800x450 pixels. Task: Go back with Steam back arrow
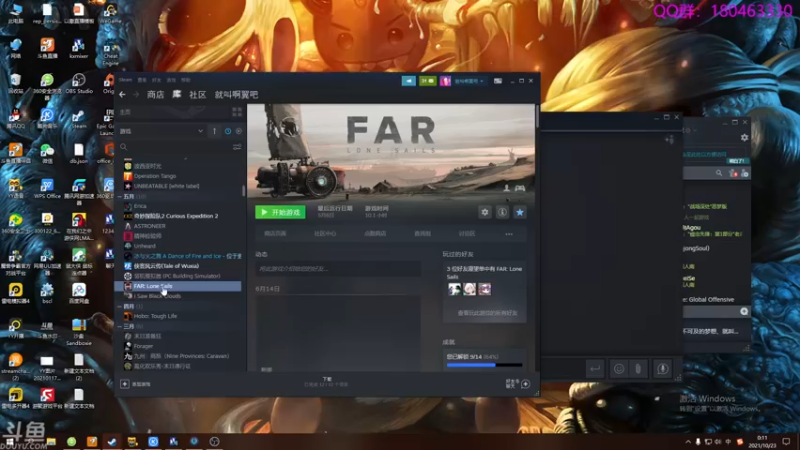pyautogui.click(x=122, y=94)
